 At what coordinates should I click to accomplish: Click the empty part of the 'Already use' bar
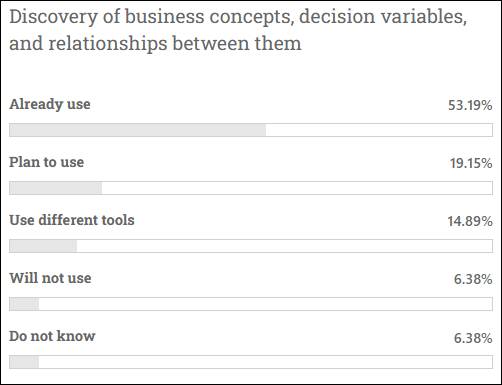tap(379, 130)
